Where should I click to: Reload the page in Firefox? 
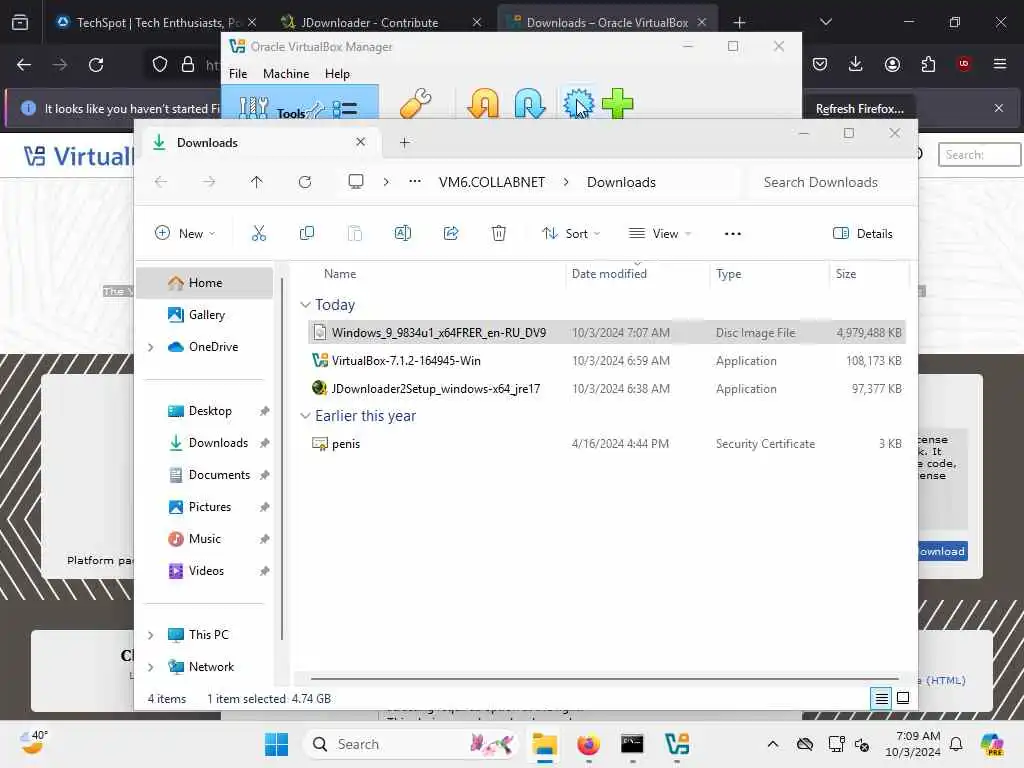point(96,65)
